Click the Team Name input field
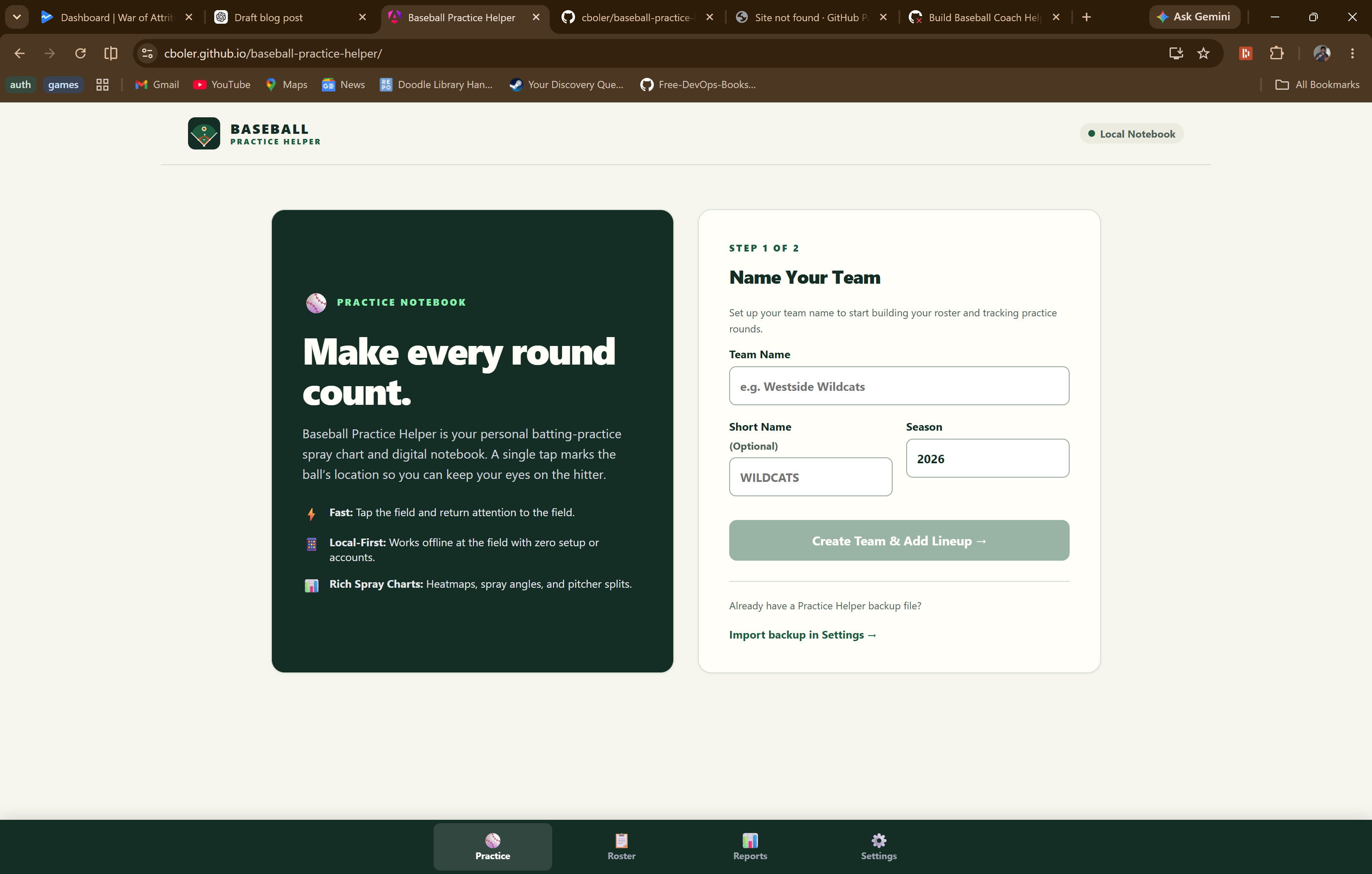The image size is (1372, 874). pyautogui.click(x=899, y=386)
